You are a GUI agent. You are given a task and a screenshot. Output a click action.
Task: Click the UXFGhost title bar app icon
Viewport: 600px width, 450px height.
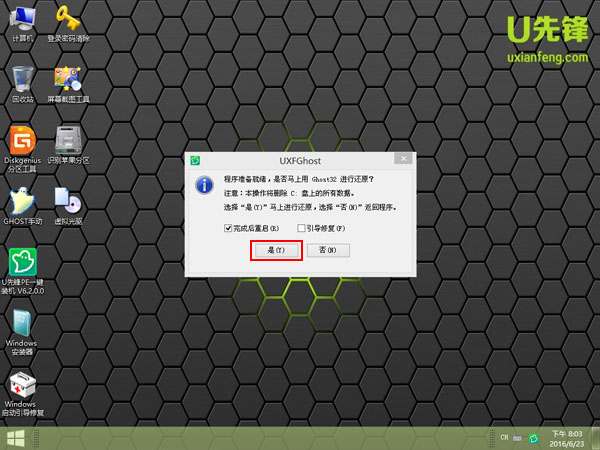point(195,160)
